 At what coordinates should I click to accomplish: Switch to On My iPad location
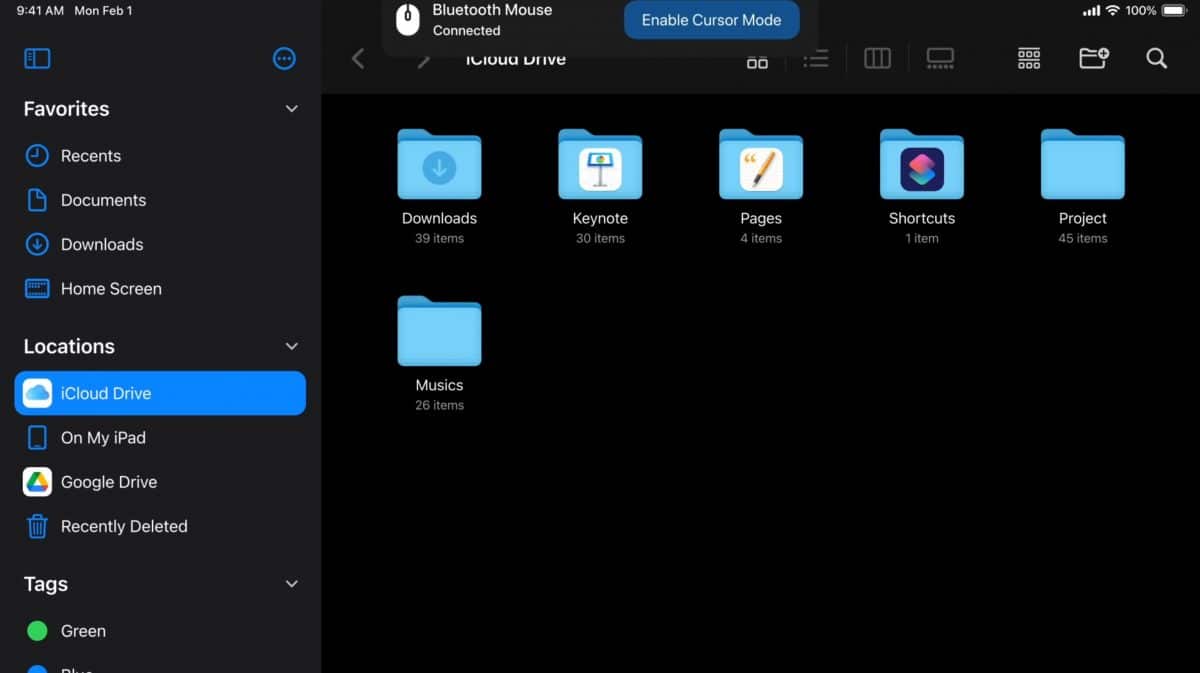(103, 437)
